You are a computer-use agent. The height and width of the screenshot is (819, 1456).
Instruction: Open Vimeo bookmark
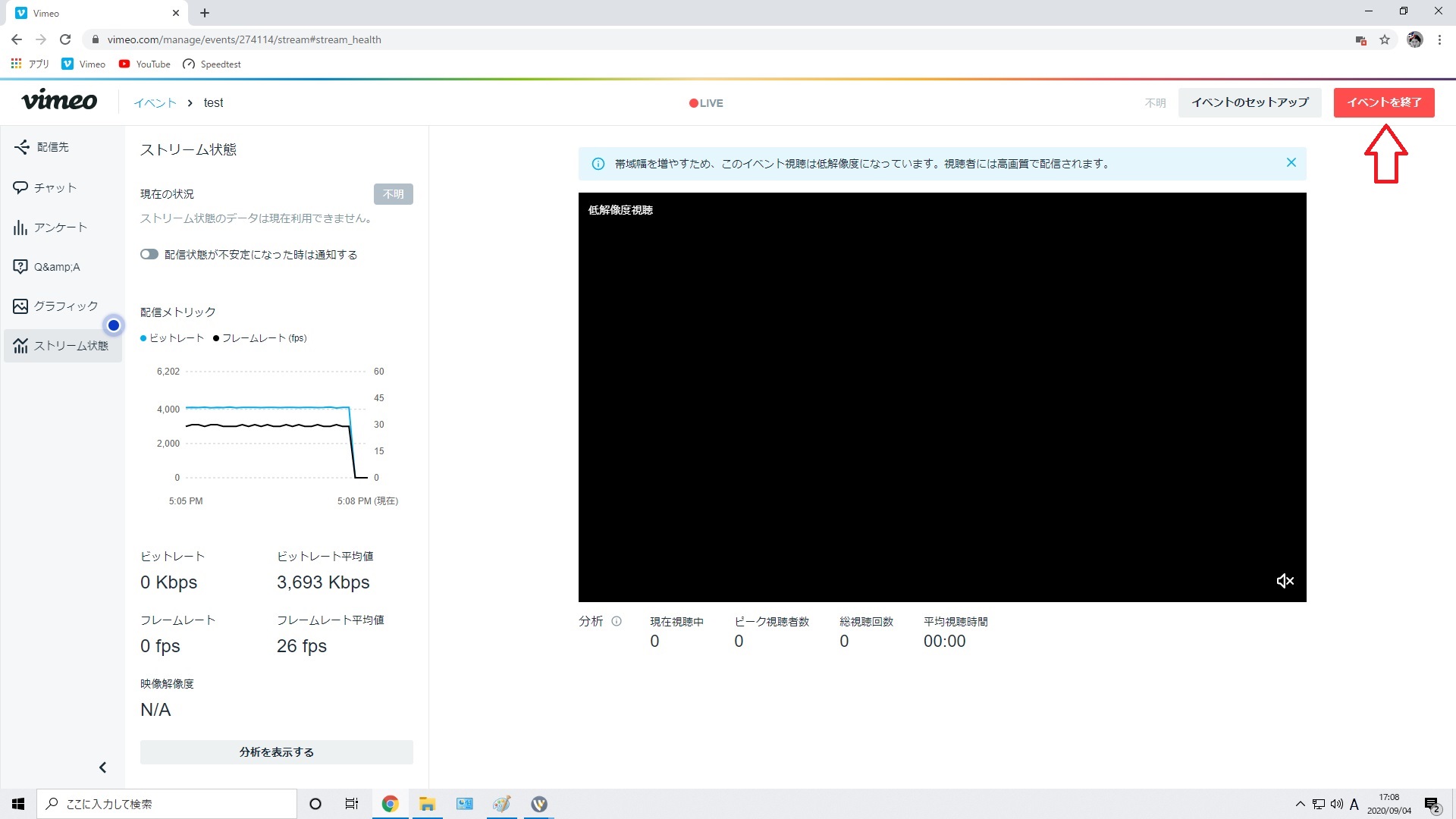click(x=83, y=64)
